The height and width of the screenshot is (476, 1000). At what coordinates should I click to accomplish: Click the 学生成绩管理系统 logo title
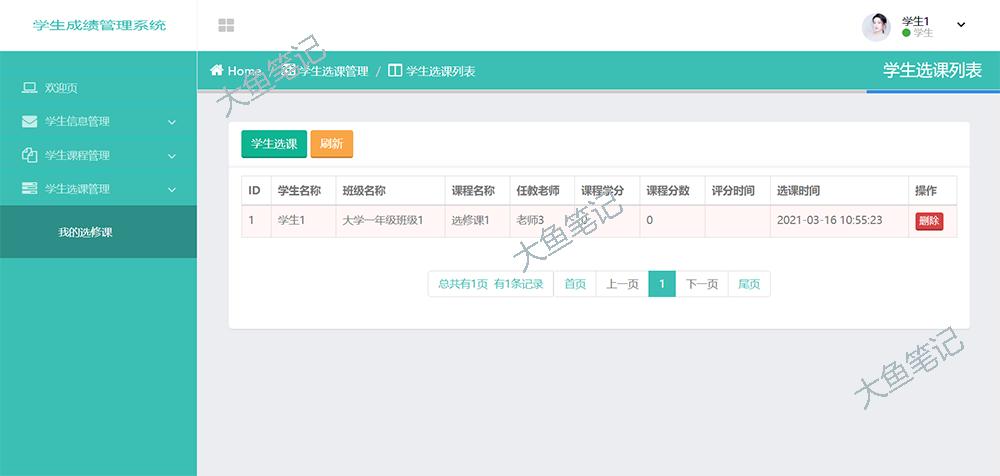pyautogui.click(x=99, y=26)
